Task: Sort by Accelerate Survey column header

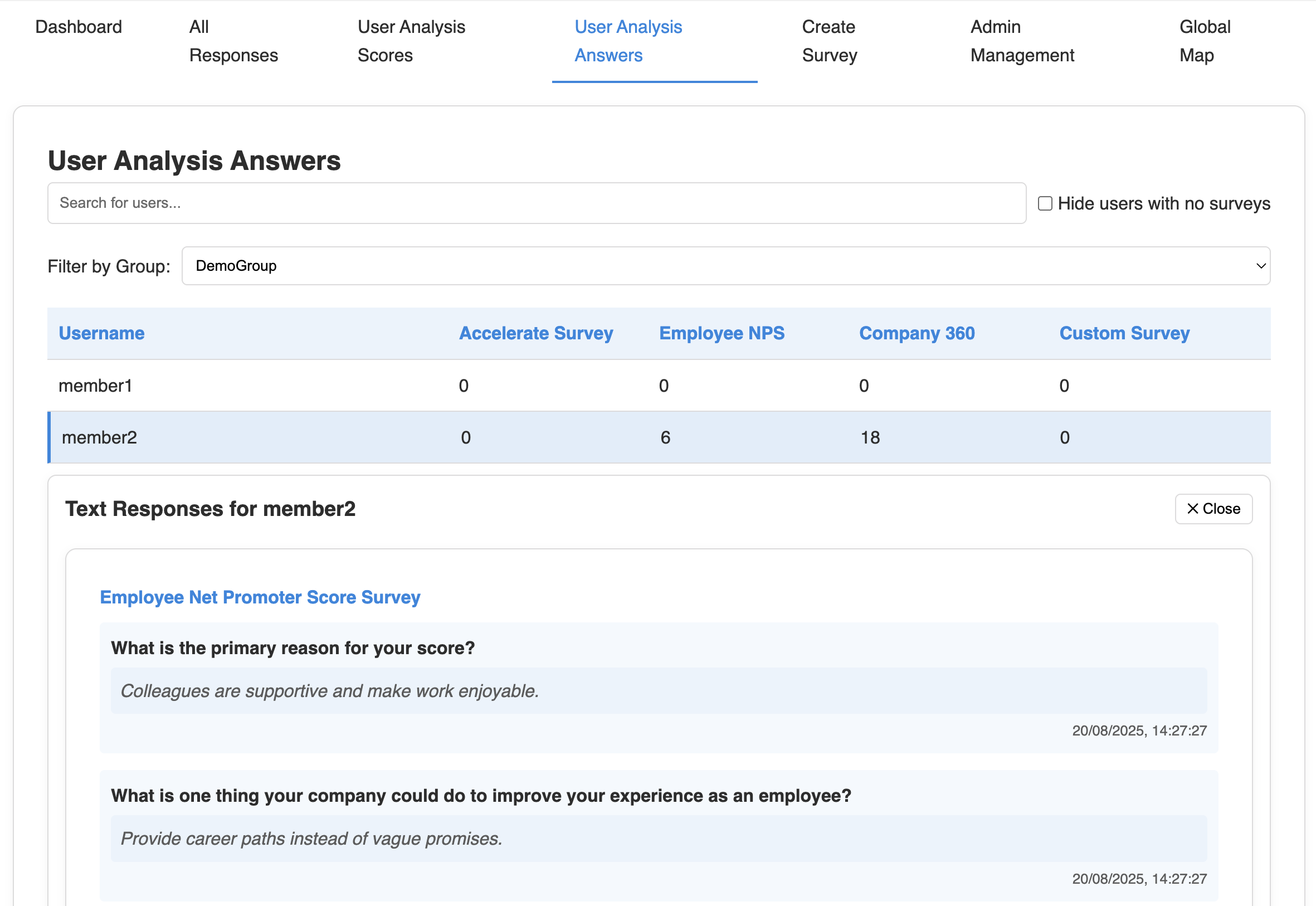Action: point(536,333)
